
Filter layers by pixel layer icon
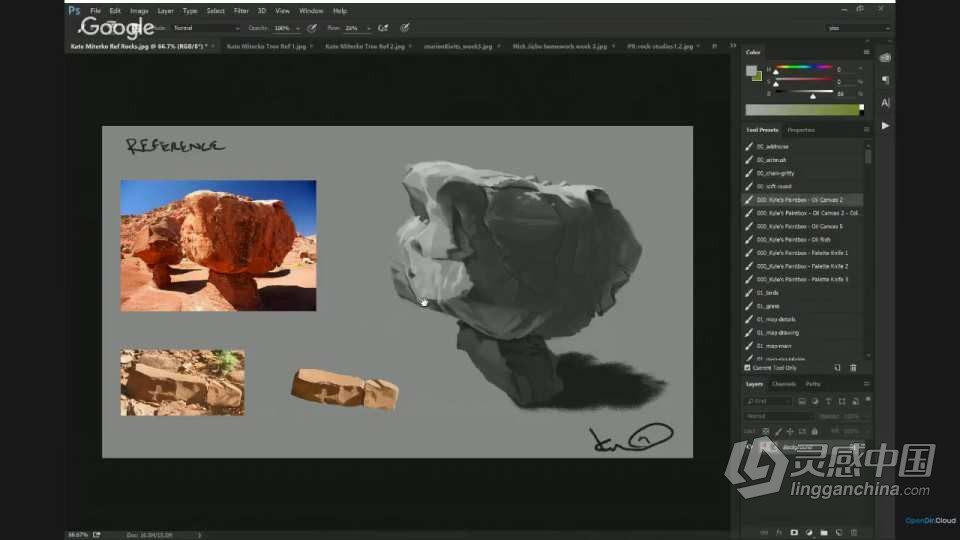coord(801,402)
